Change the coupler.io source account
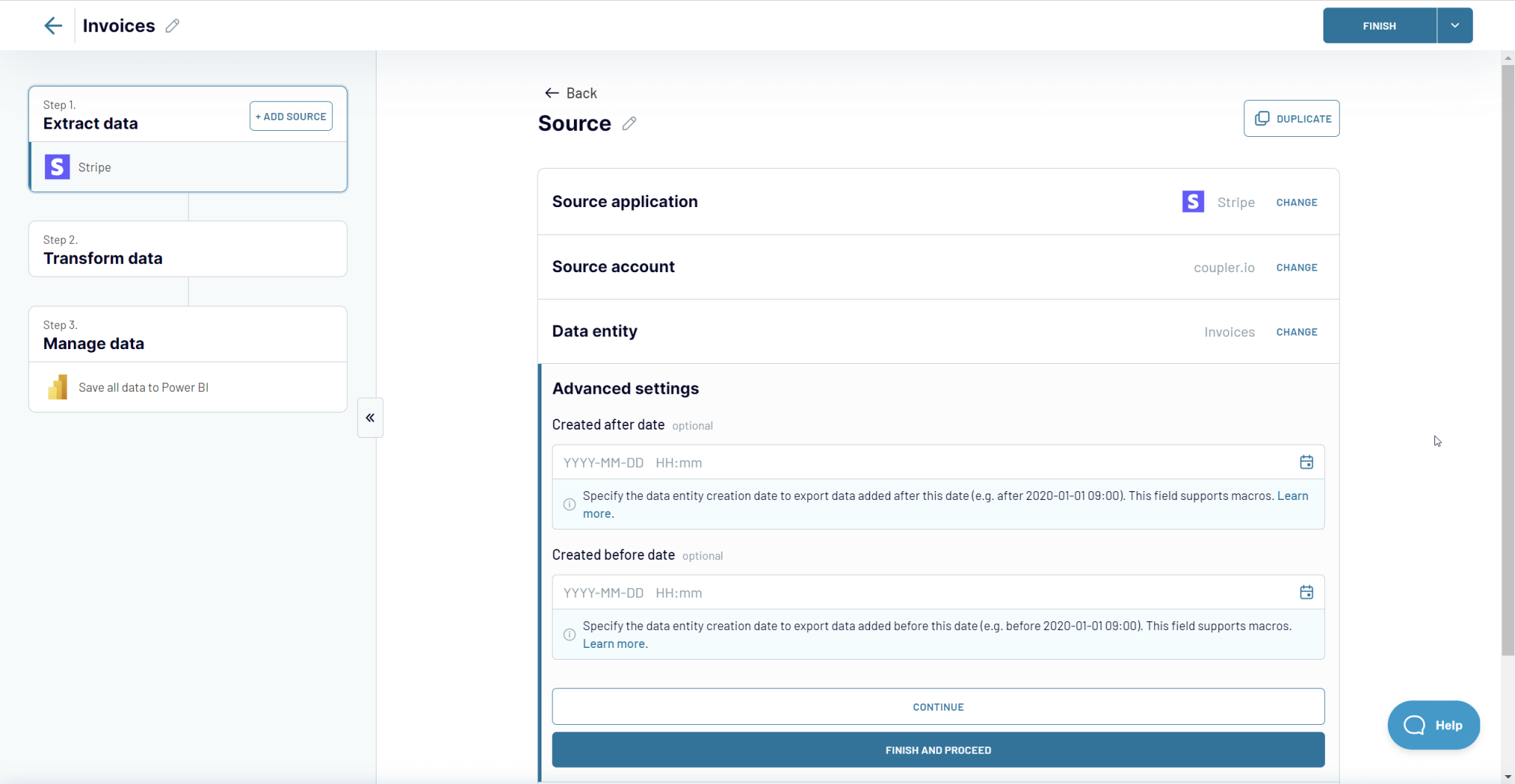This screenshot has width=1515, height=784. point(1297,267)
